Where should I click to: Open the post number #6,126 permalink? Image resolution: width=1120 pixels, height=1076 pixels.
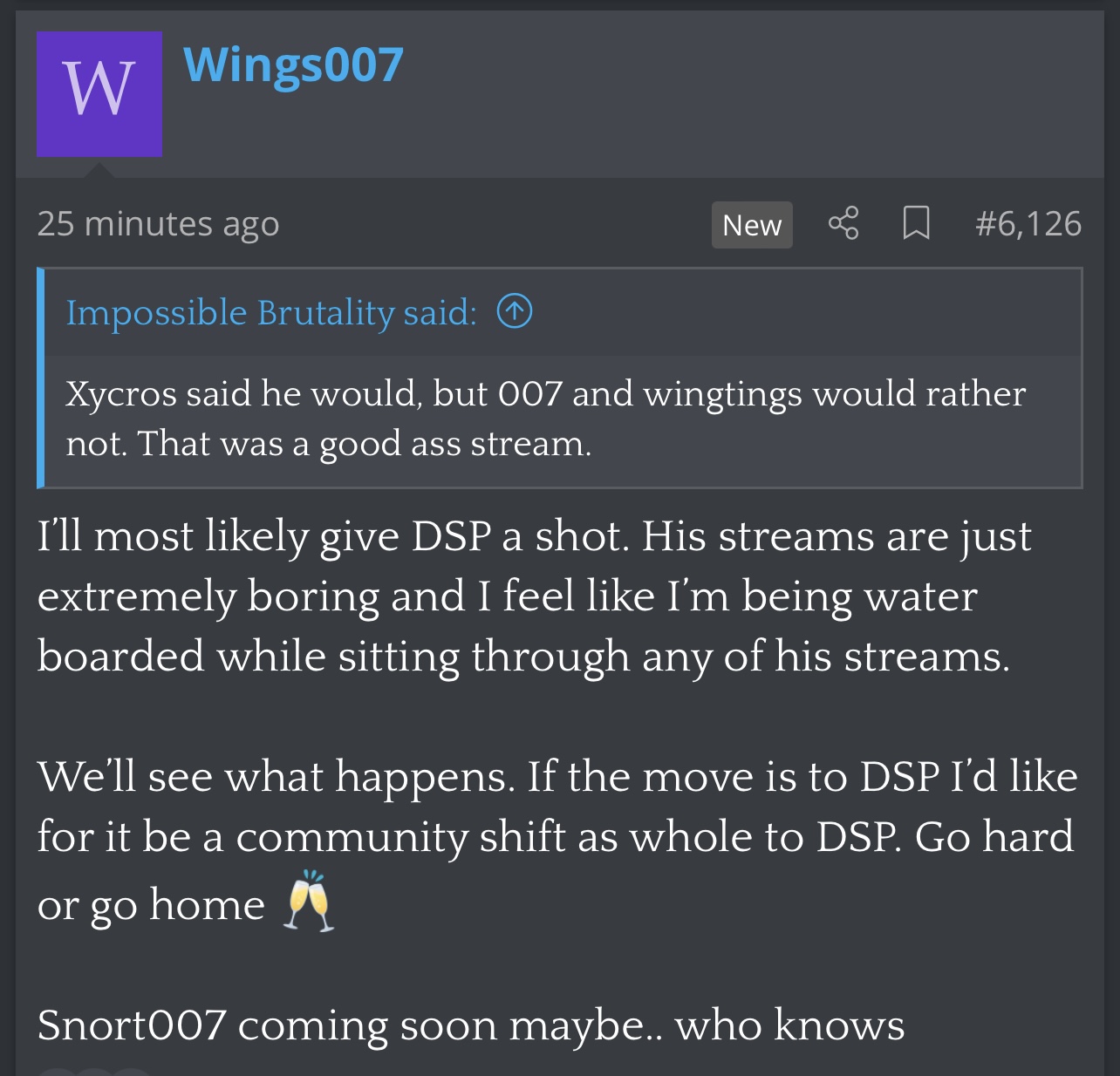[x=1028, y=224]
